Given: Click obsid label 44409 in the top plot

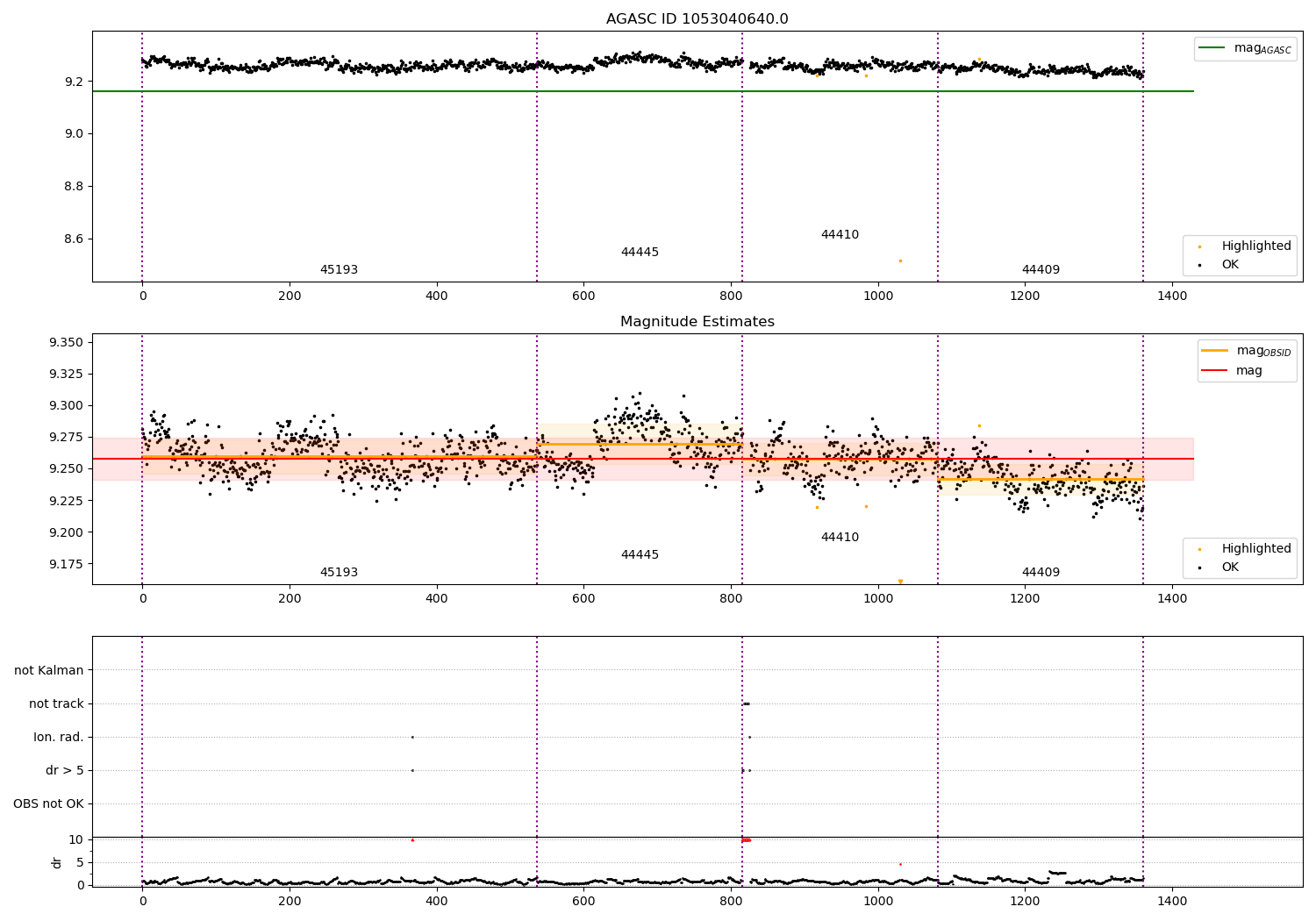Looking at the screenshot, I should tap(1041, 270).
